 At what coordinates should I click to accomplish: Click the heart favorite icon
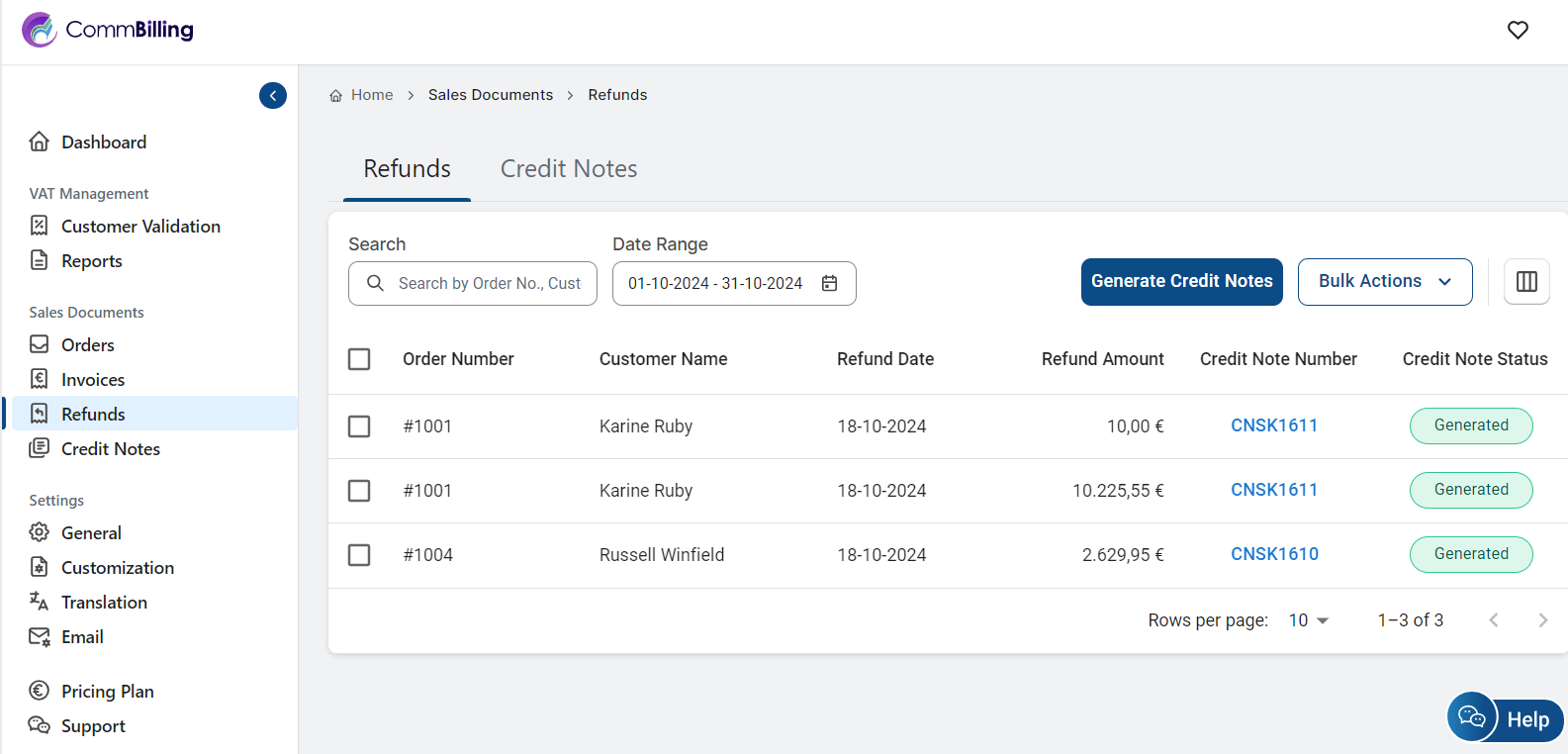point(1518,31)
